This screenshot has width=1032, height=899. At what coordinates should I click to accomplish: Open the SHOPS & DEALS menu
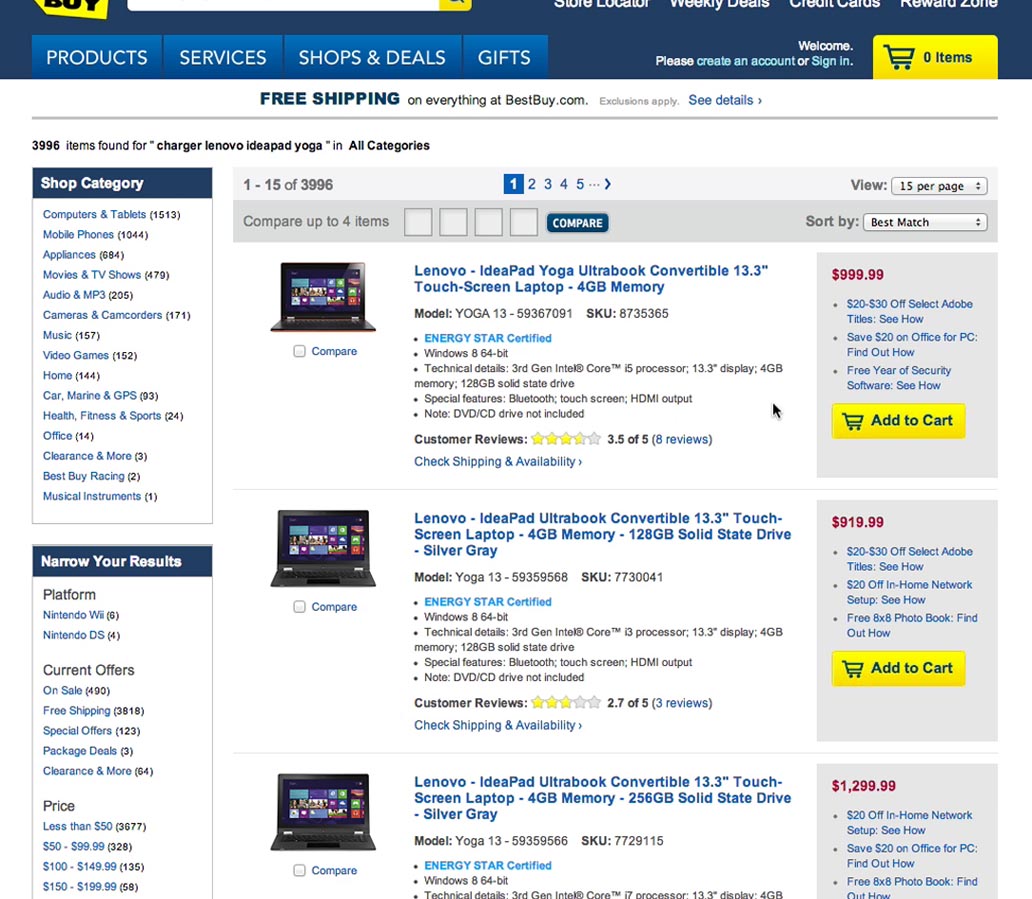click(x=373, y=57)
